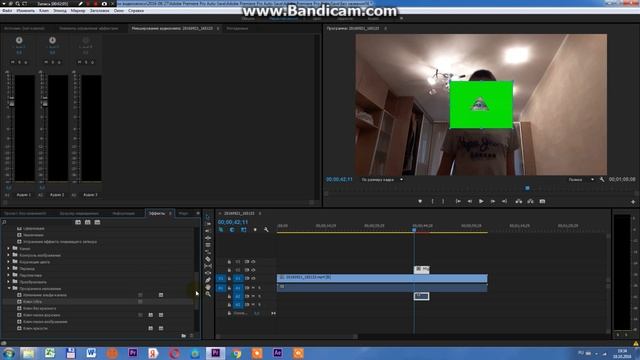Select the Rolling Edit tool

tap(208, 238)
